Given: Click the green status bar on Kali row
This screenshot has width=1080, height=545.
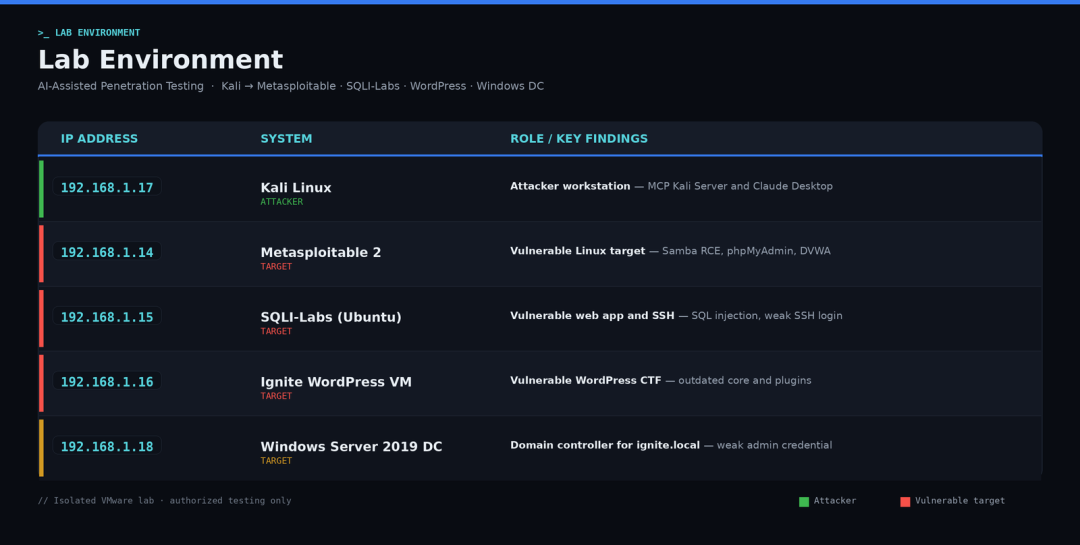Looking at the screenshot, I should click(41, 189).
